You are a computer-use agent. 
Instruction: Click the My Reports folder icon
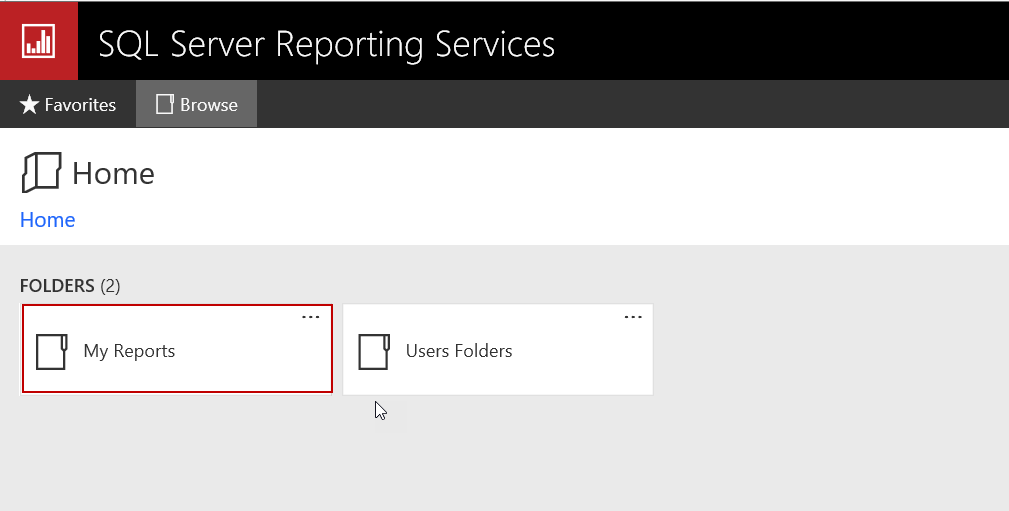pos(52,351)
